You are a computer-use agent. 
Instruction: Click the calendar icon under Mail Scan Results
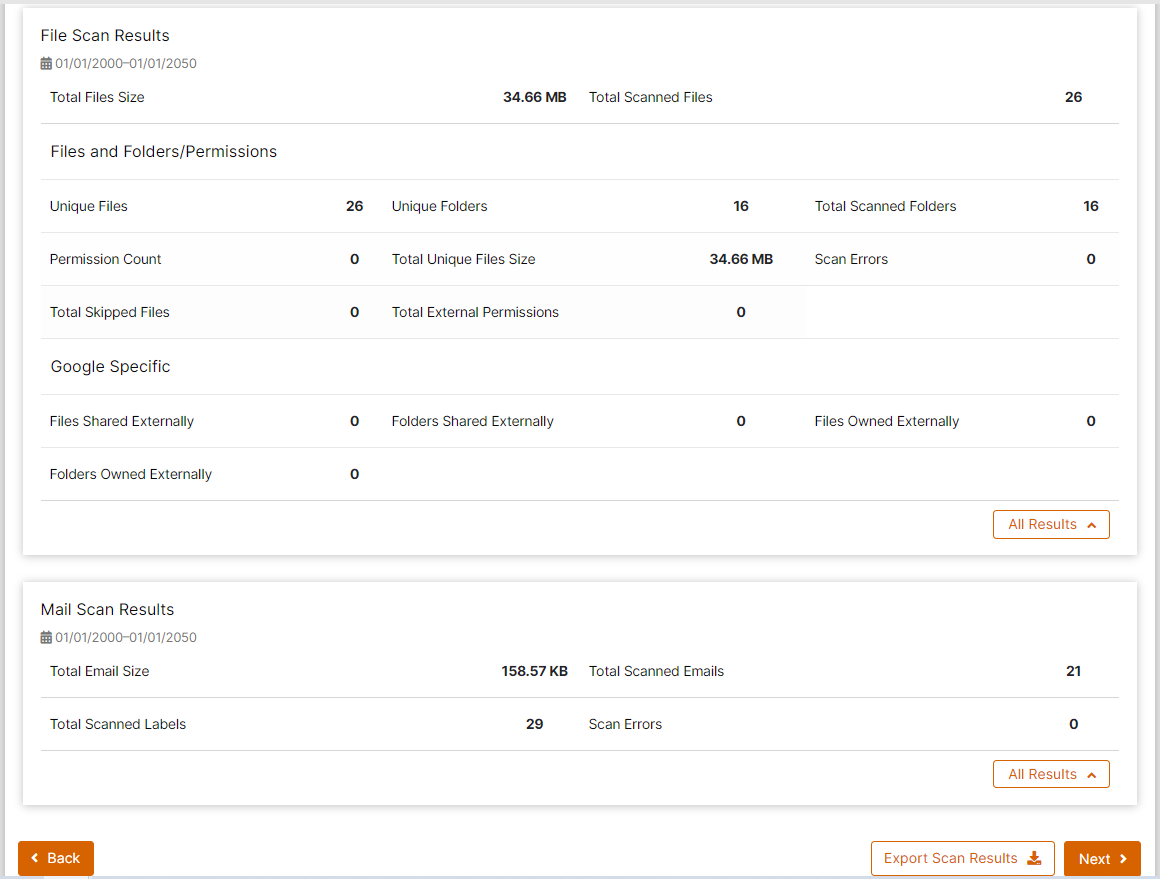coord(45,637)
